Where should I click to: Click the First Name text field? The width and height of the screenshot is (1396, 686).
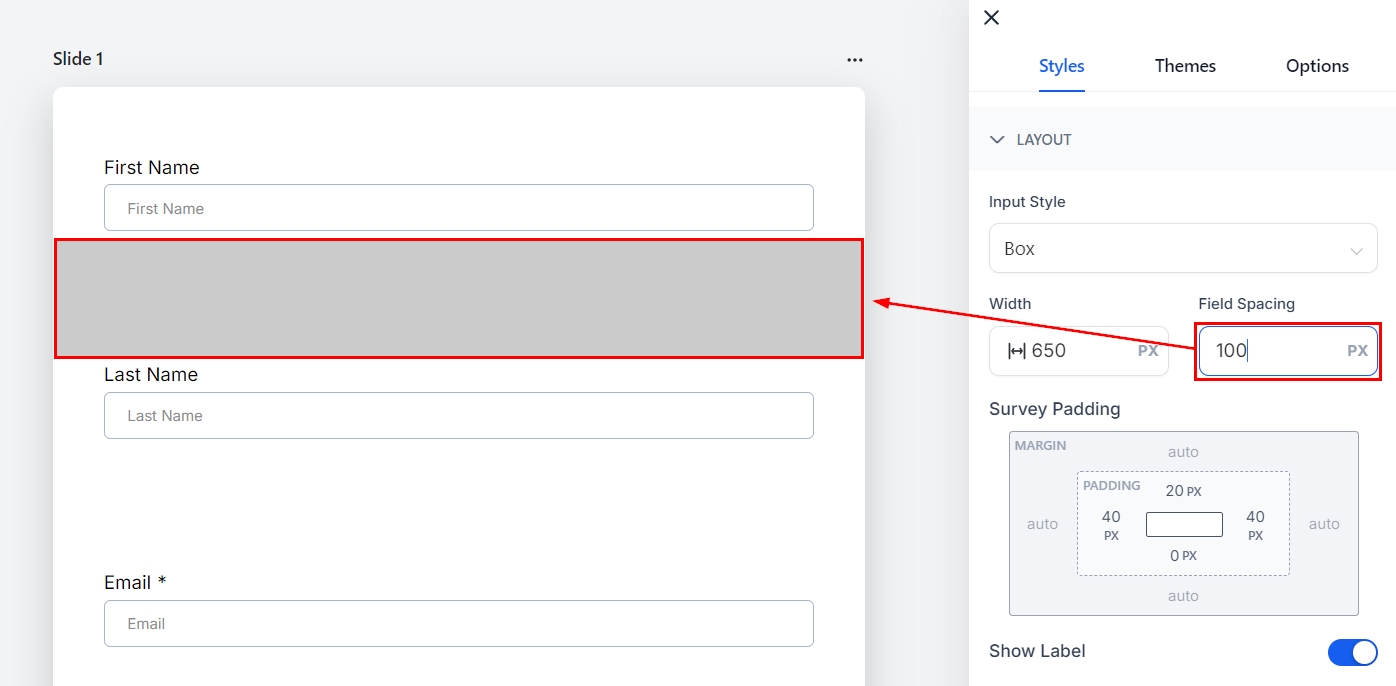tap(458, 208)
